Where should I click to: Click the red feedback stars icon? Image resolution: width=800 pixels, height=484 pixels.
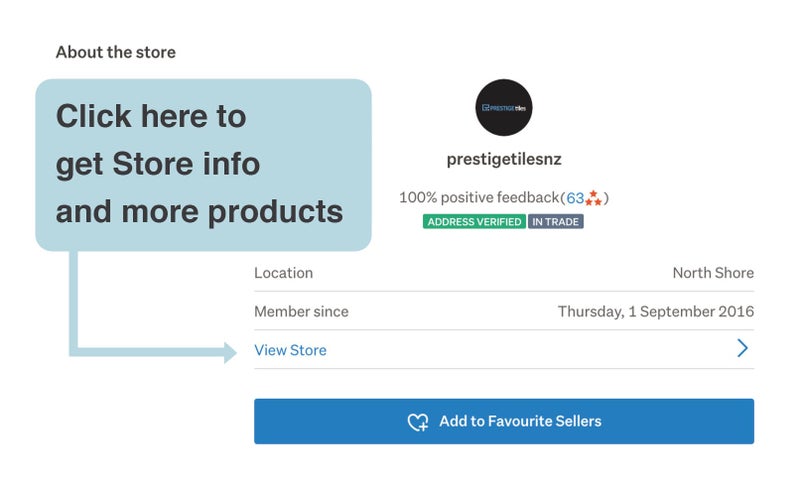coord(593,198)
